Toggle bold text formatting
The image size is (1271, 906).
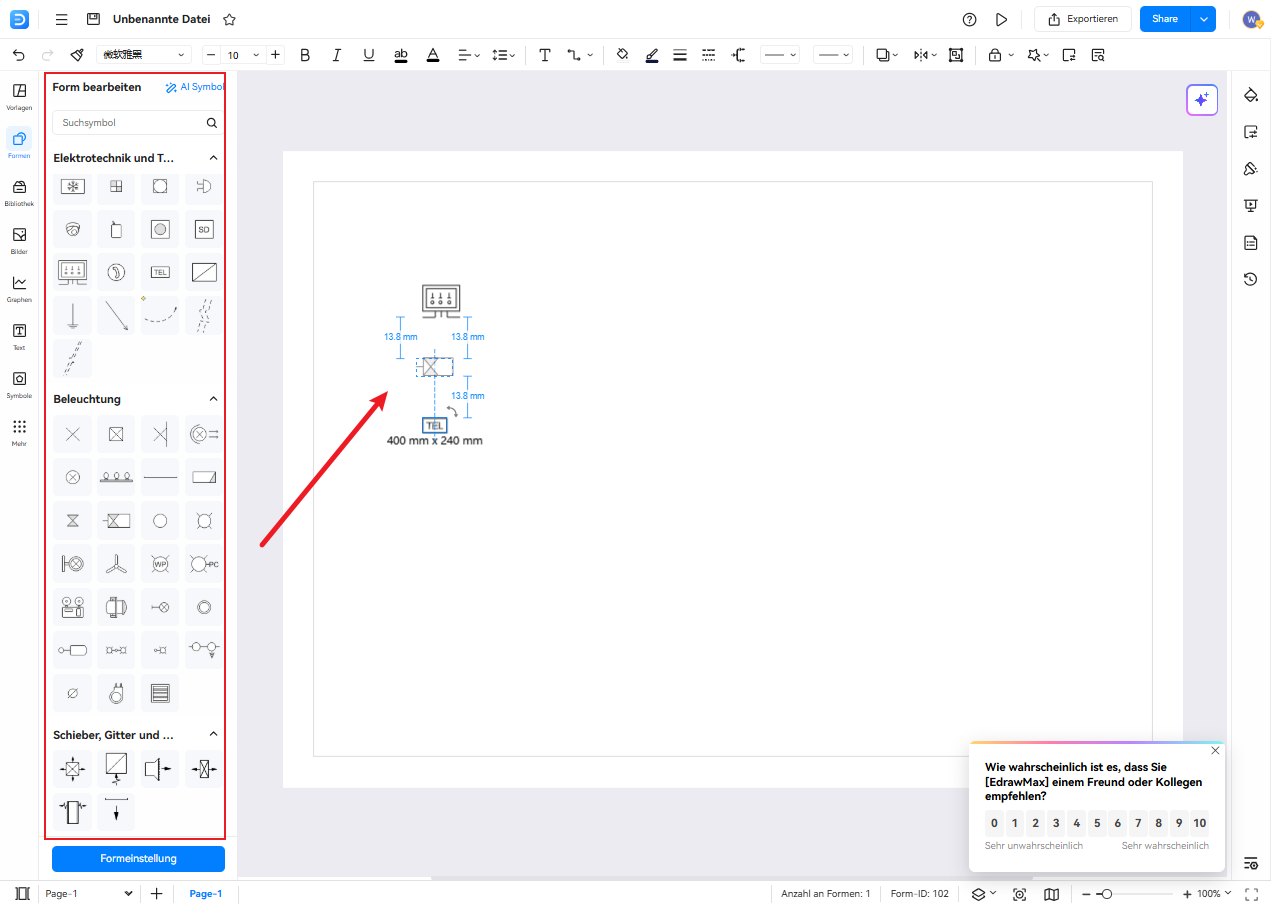click(x=305, y=55)
